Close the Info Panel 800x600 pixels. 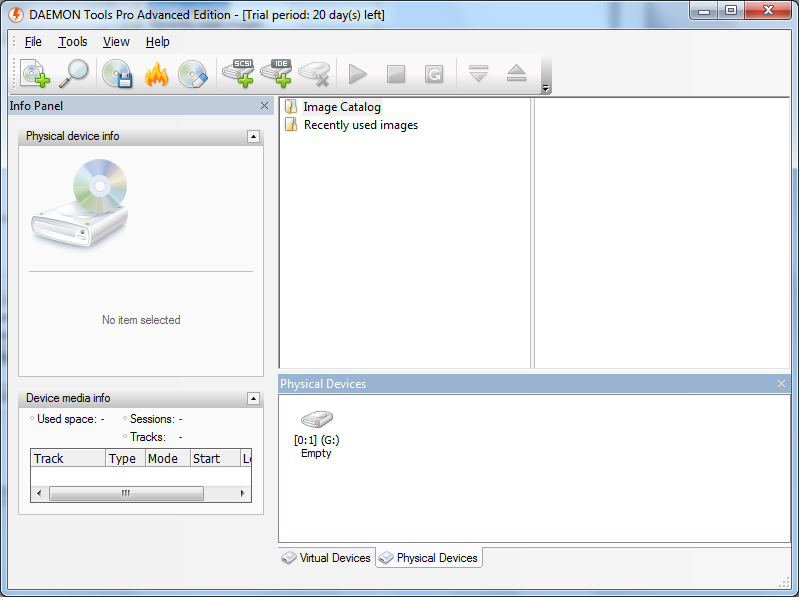pyautogui.click(x=264, y=105)
